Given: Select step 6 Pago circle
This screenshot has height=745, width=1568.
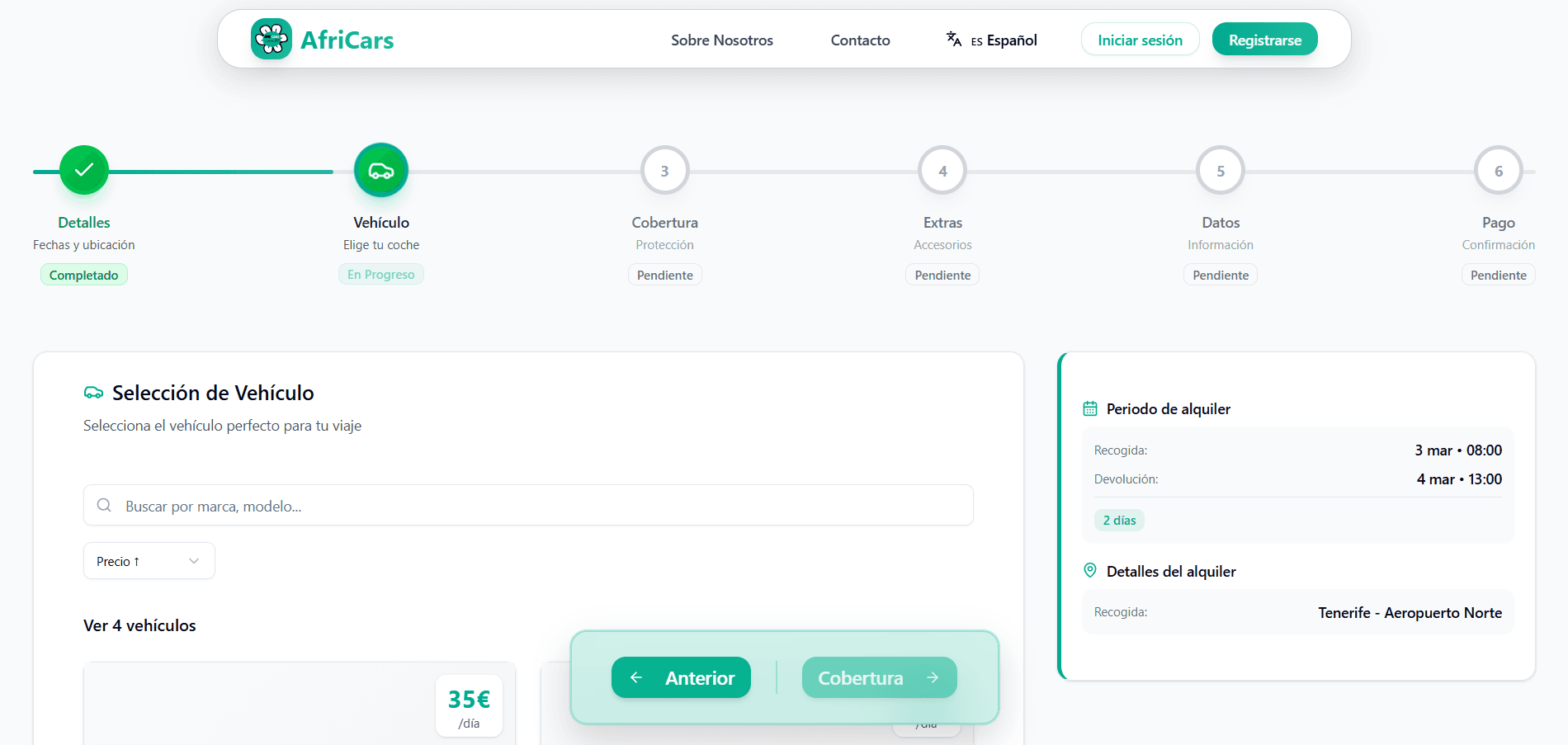Looking at the screenshot, I should click(1498, 171).
